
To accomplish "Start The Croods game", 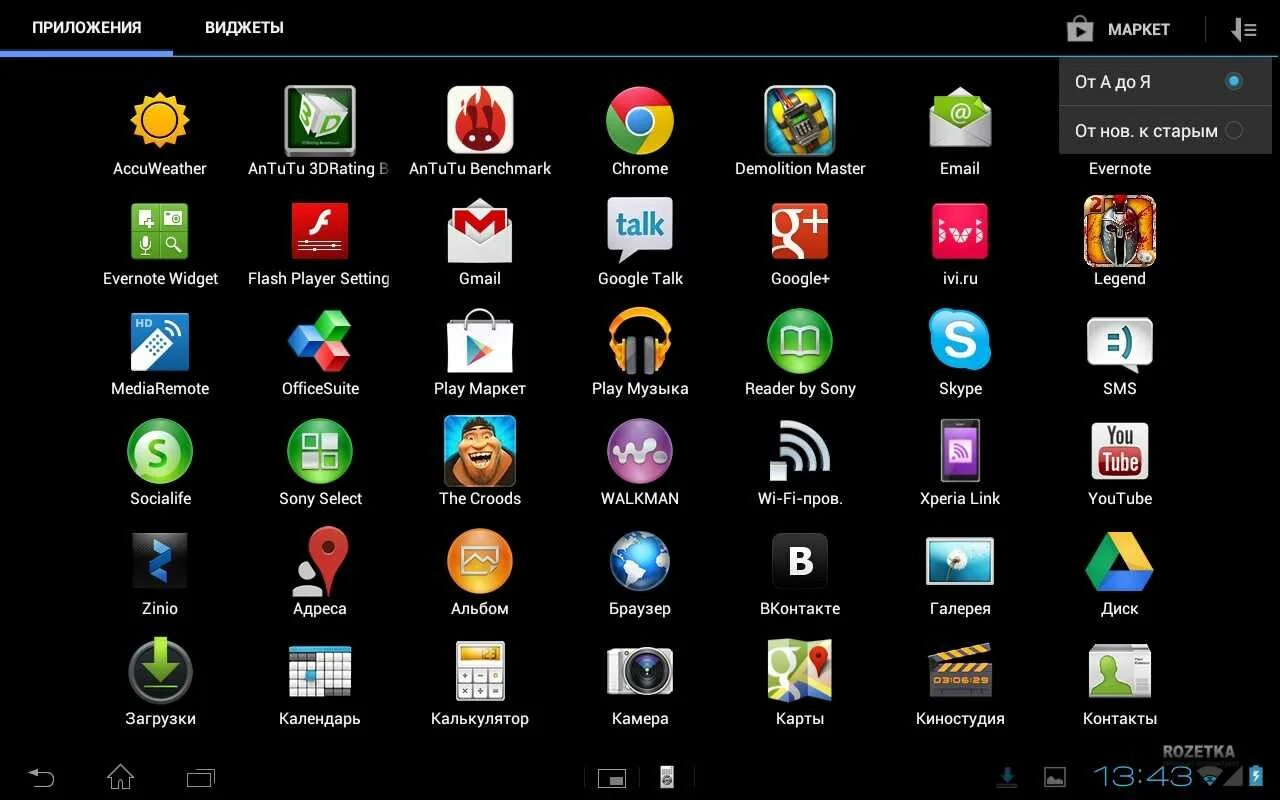I will click(x=480, y=451).
